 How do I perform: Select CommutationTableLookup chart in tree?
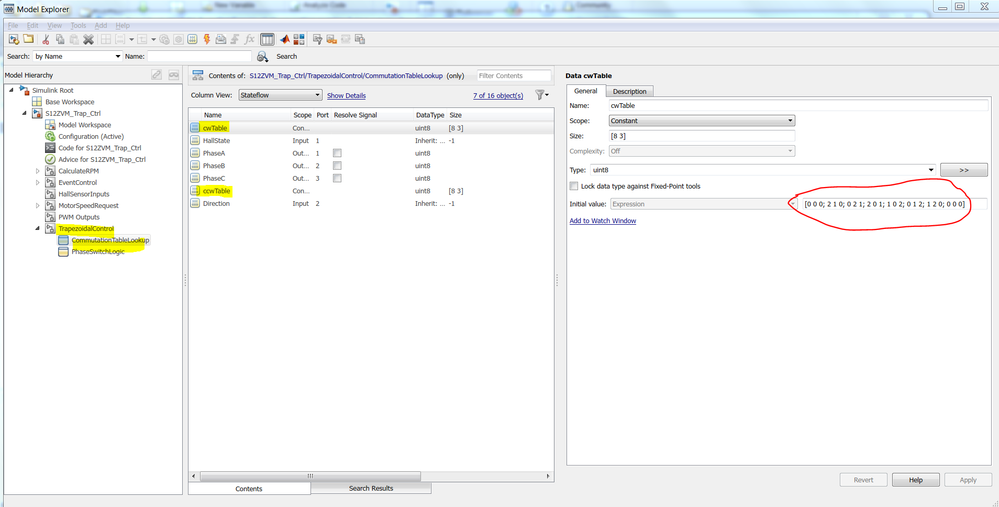pyautogui.click(x=110, y=240)
